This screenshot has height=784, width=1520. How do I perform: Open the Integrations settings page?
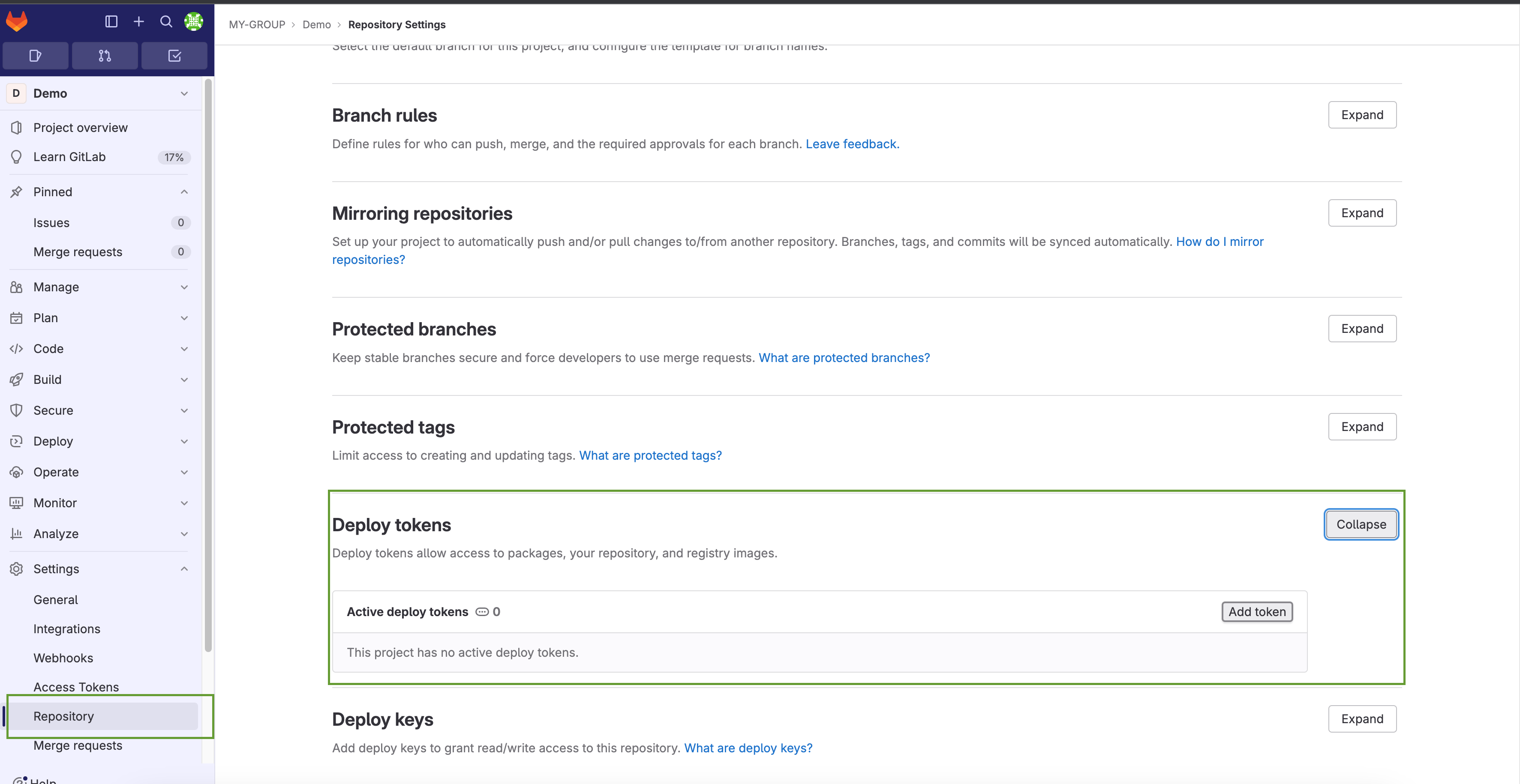(67, 629)
